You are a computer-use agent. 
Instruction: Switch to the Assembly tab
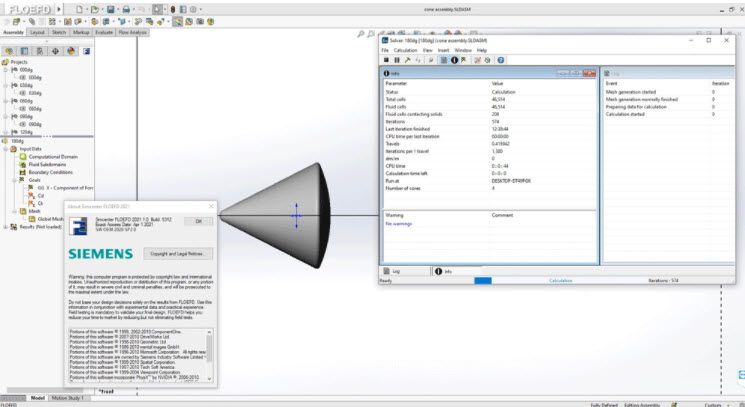coord(13,32)
